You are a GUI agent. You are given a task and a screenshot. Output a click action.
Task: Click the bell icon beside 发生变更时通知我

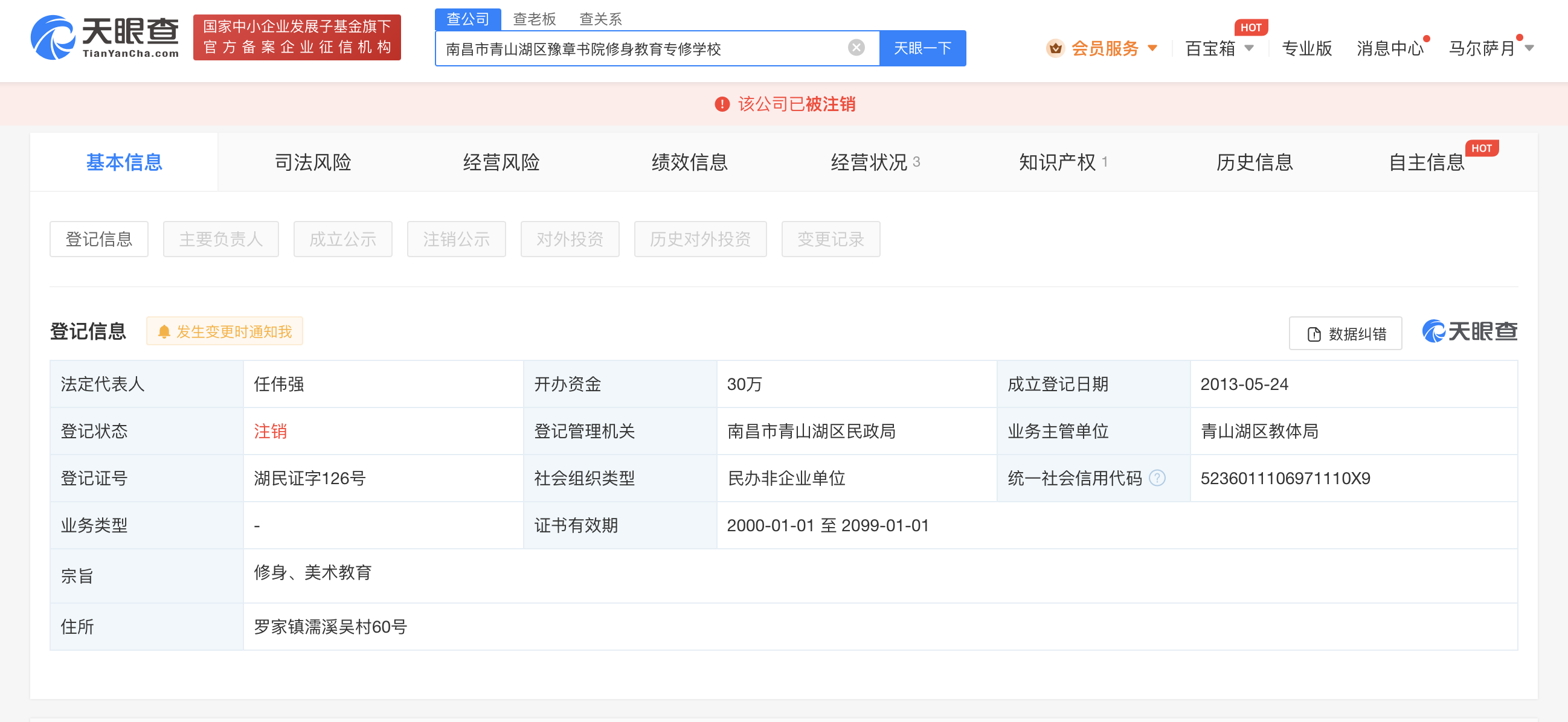coord(163,331)
